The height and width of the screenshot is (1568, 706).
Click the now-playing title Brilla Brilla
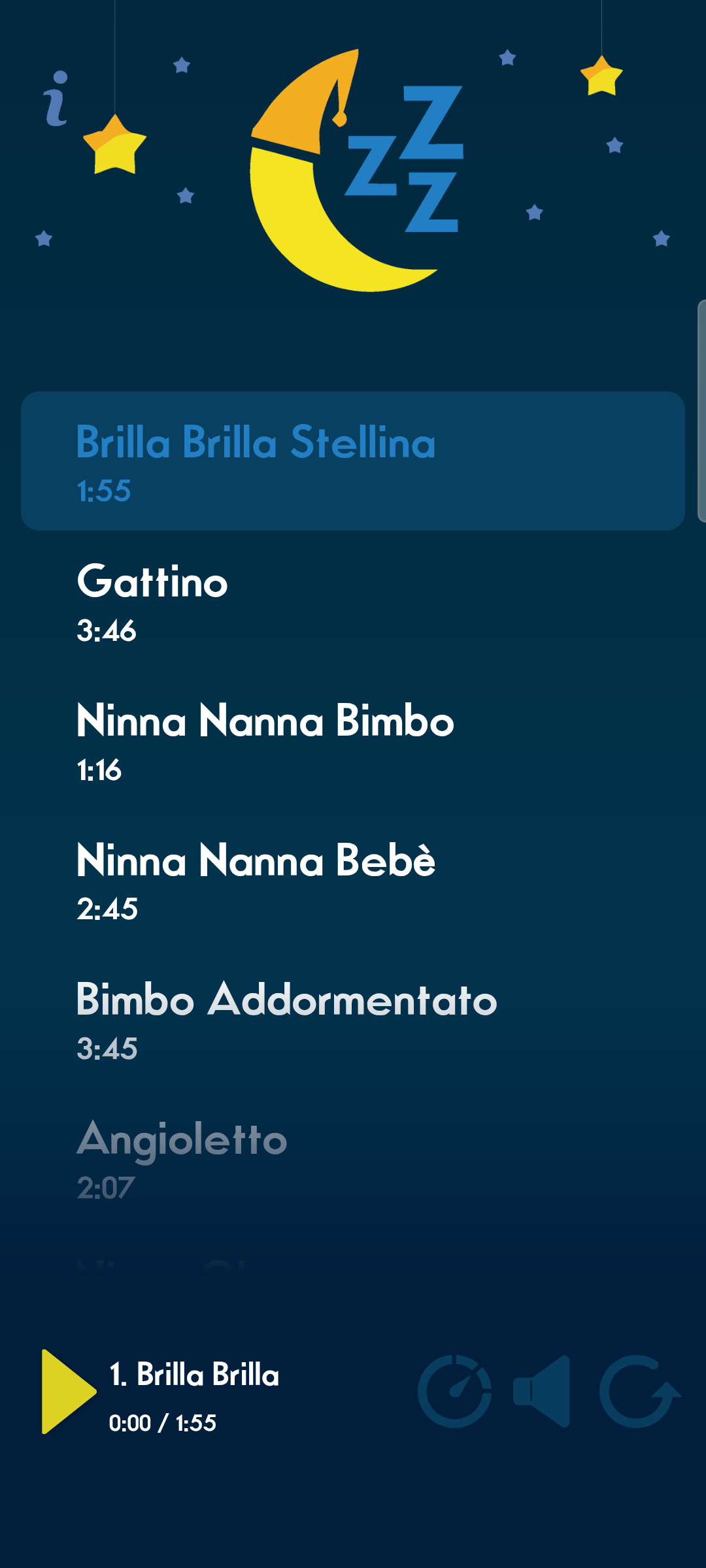point(195,1375)
